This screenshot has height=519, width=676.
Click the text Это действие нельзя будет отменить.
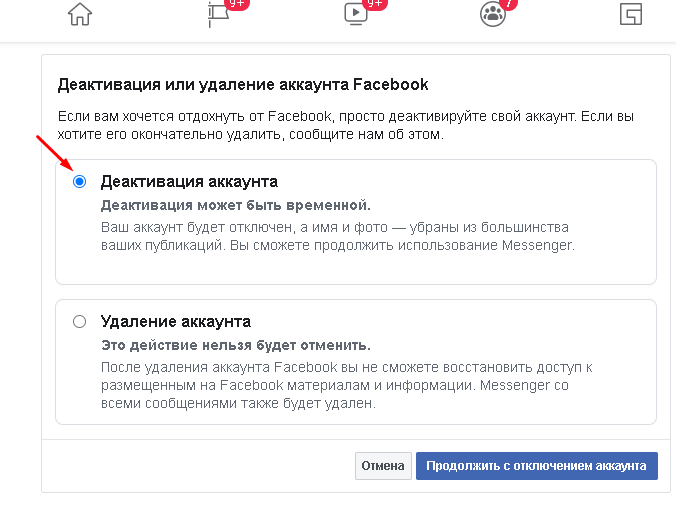click(x=236, y=345)
